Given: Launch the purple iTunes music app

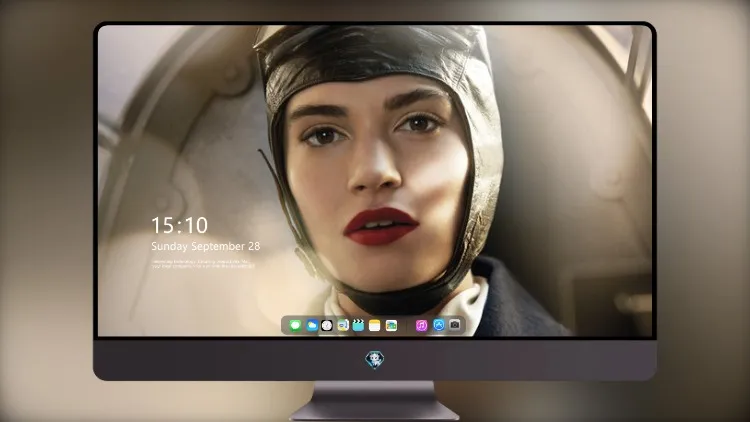Looking at the screenshot, I should [421, 325].
